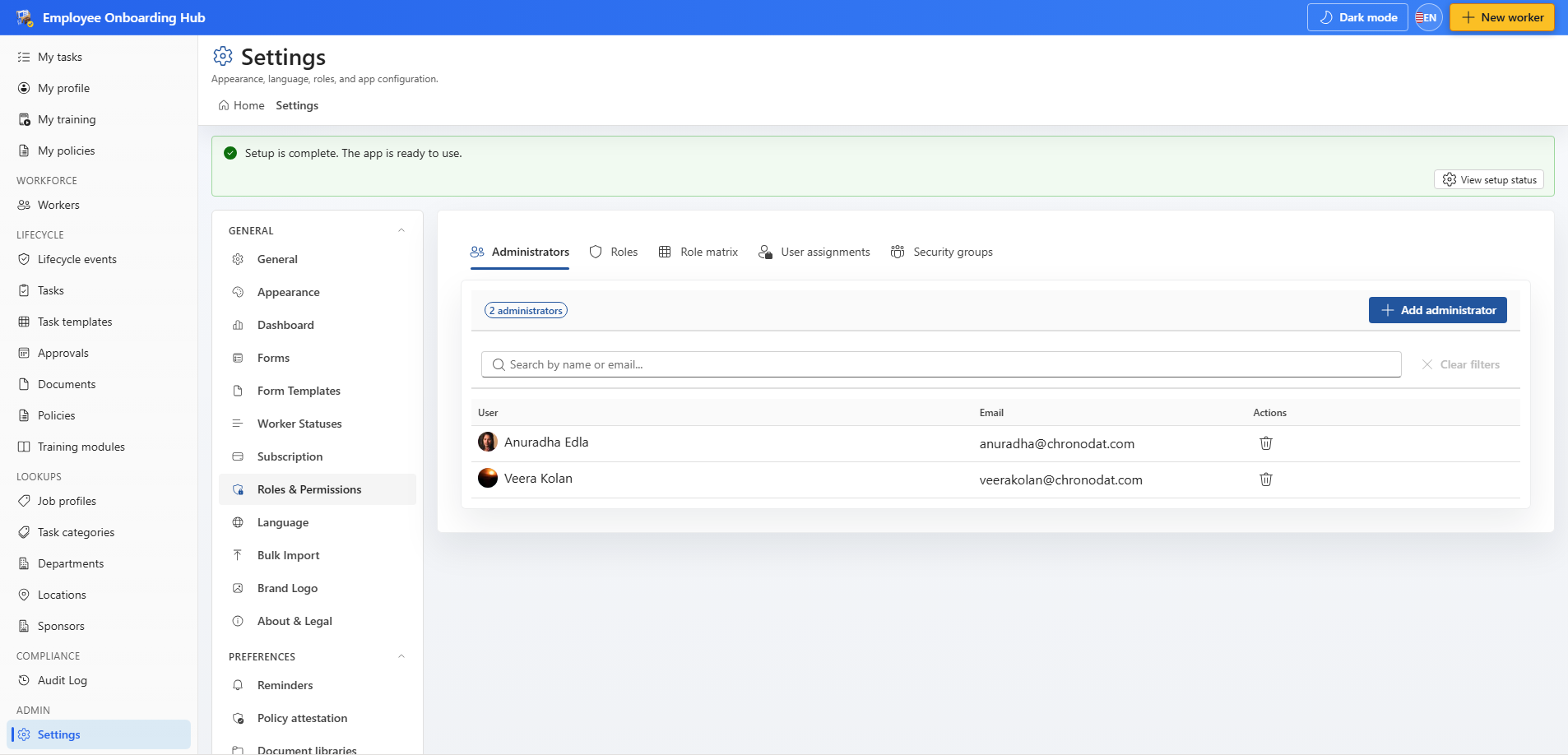Open the User assignments tab
Image resolution: width=1568 pixels, height=755 pixels.
tap(814, 252)
